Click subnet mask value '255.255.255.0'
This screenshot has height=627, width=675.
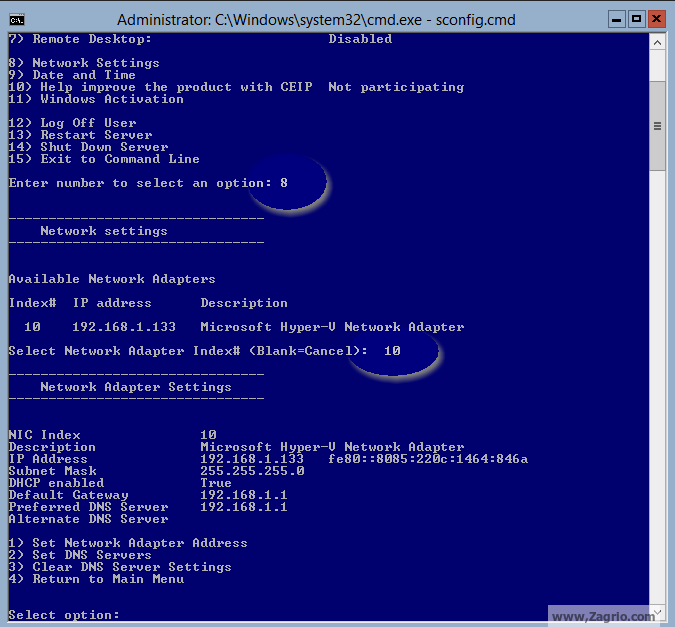[x=252, y=471]
